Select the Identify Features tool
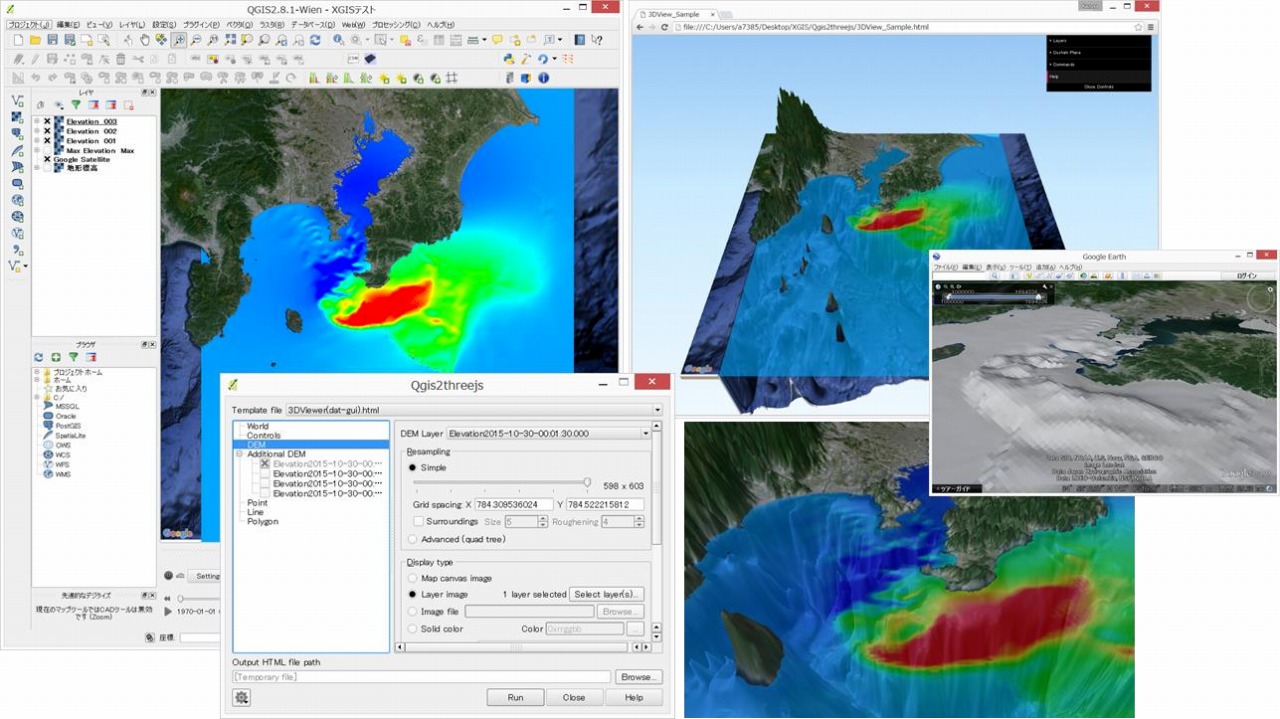1280x719 pixels. pos(339,40)
